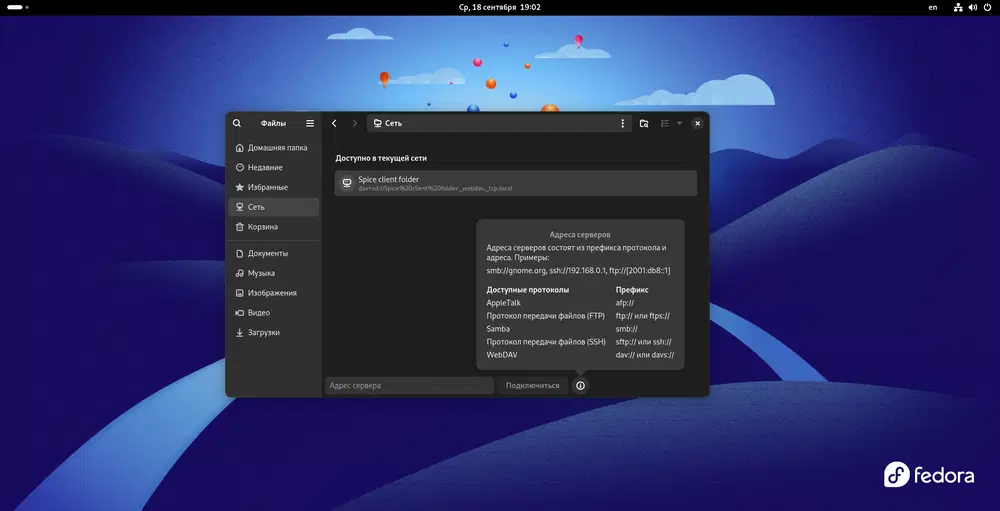Close the Files window
Viewport: 1000px width, 511px height.
click(698, 123)
